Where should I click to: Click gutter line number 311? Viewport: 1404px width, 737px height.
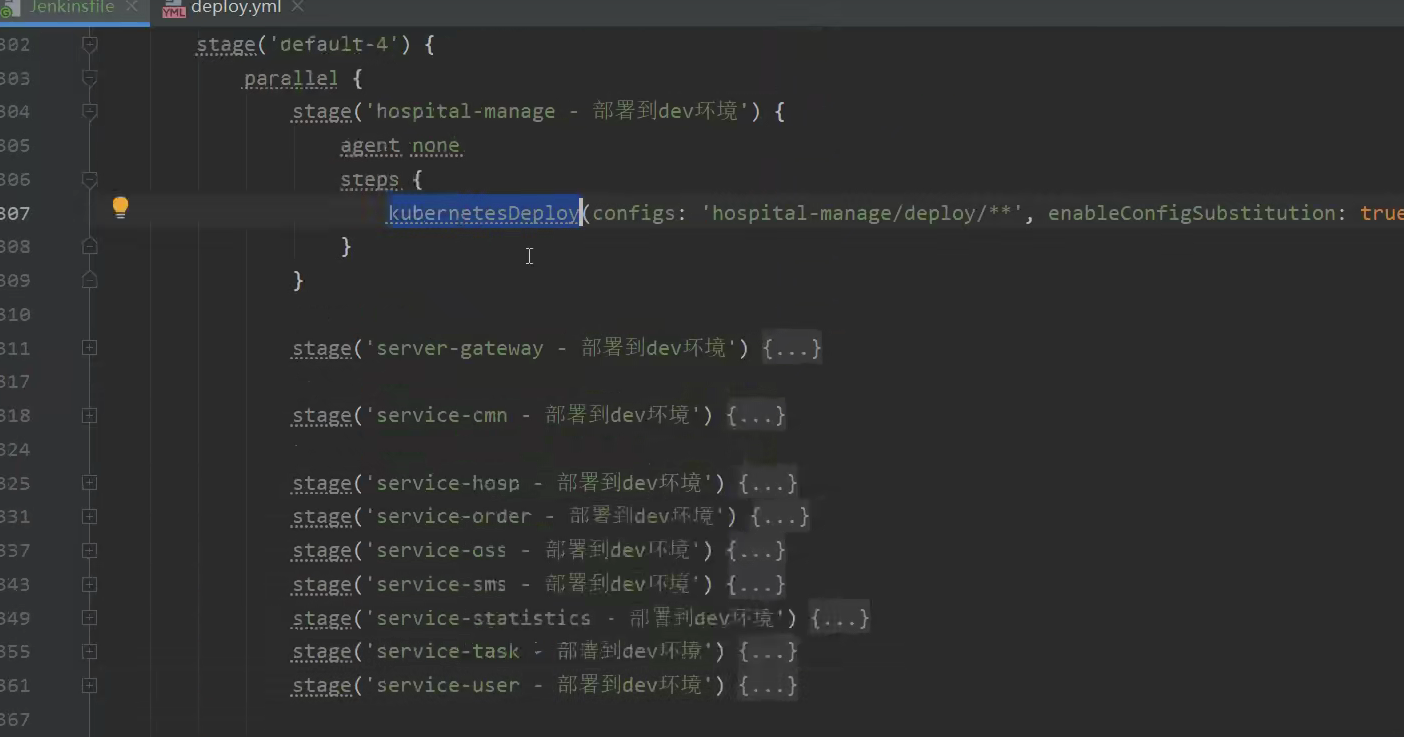15,348
